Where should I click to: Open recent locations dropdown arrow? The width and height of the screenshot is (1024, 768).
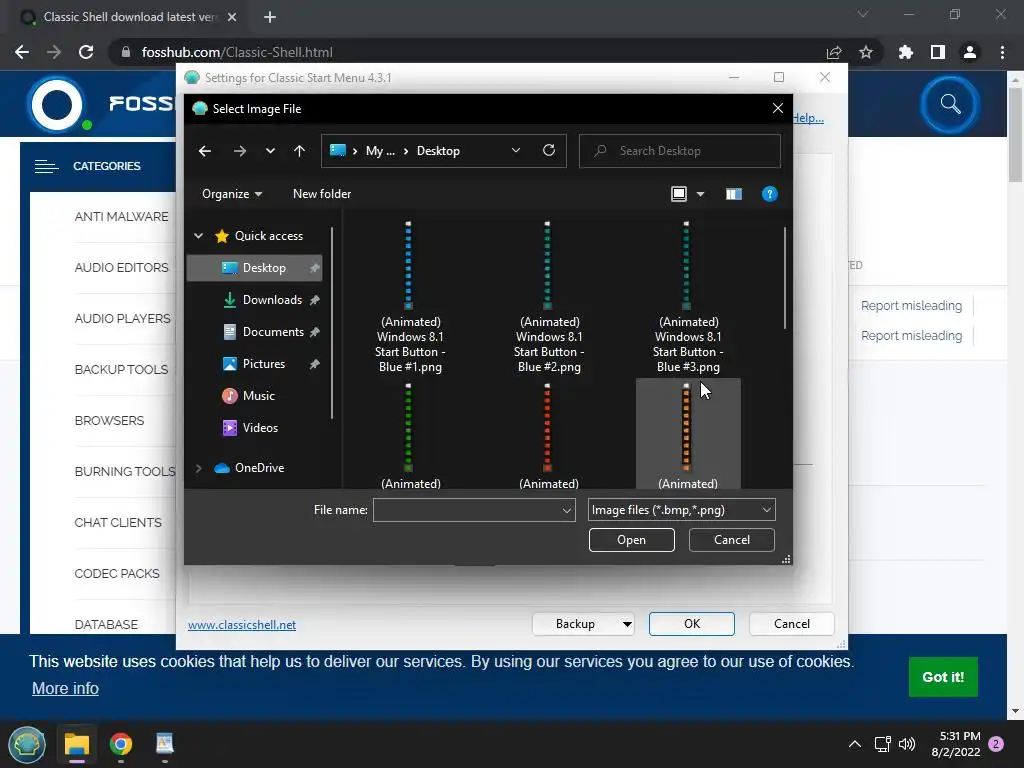270,151
